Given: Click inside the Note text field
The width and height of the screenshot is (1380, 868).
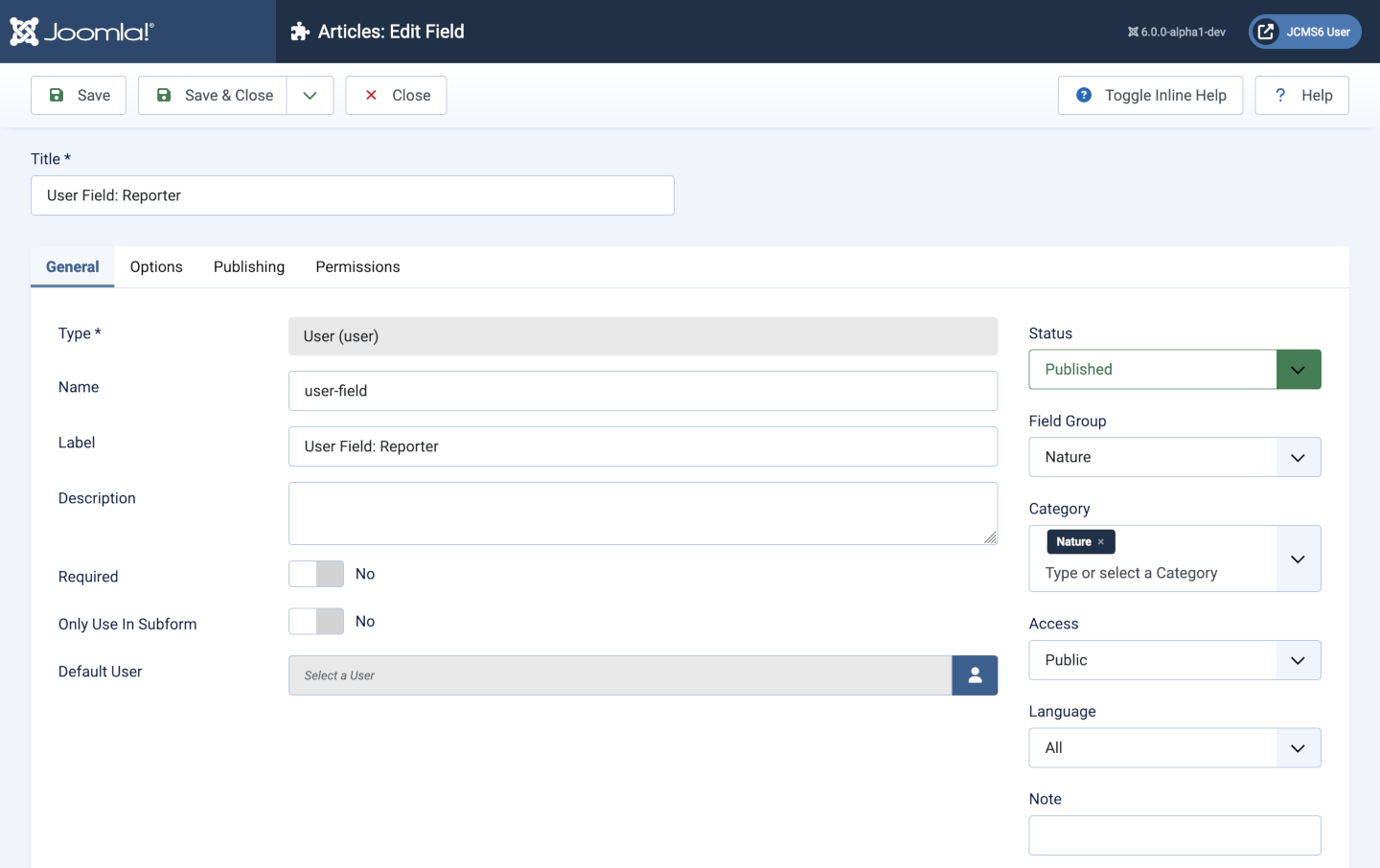Looking at the screenshot, I should [x=1174, y=834].
